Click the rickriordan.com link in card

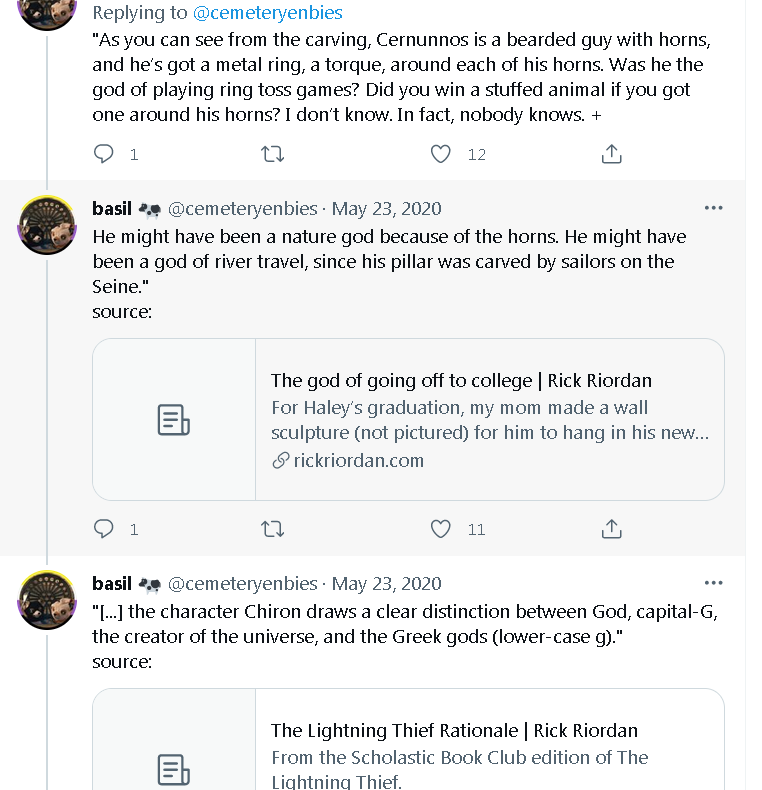coord(358,461)
